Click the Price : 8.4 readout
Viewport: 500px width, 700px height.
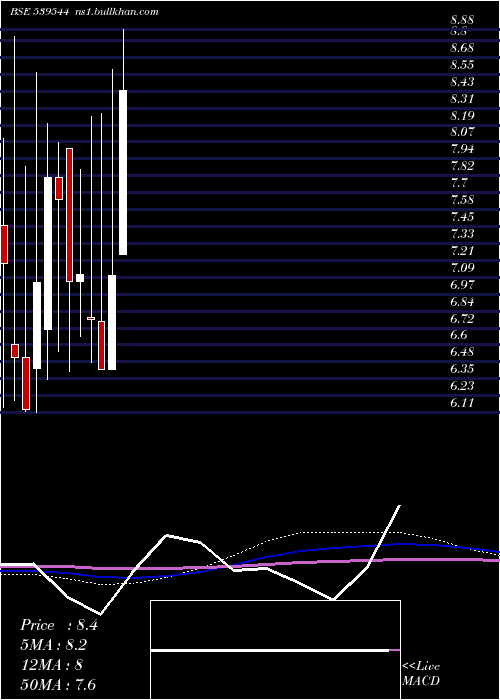click(58, 625)
